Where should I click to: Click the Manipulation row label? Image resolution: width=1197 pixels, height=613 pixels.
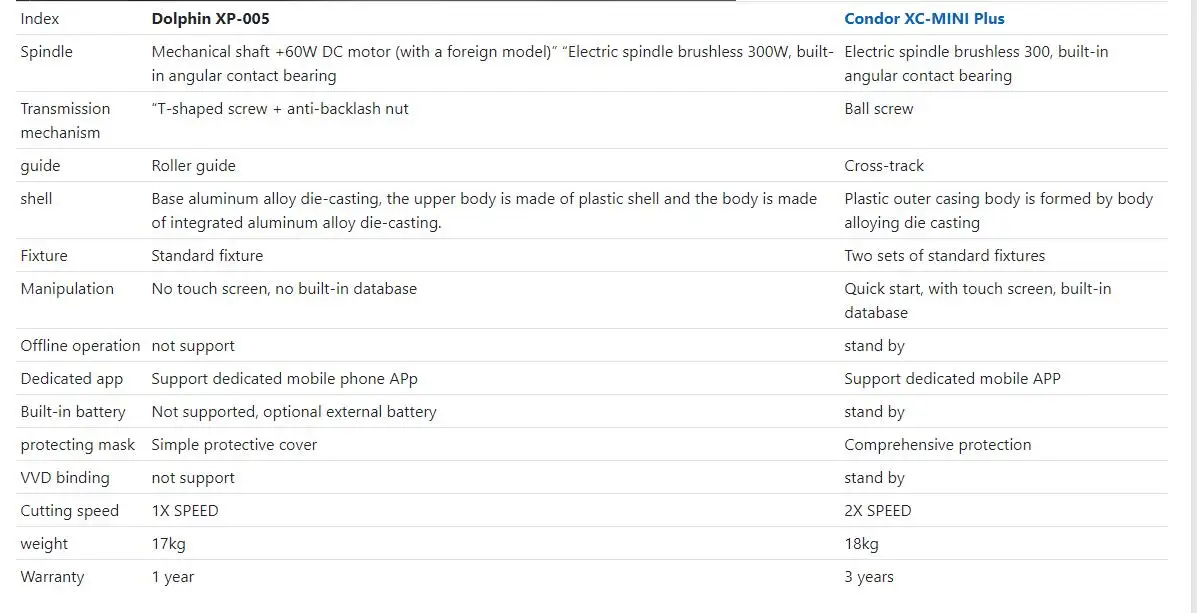[x=67, y=288]
